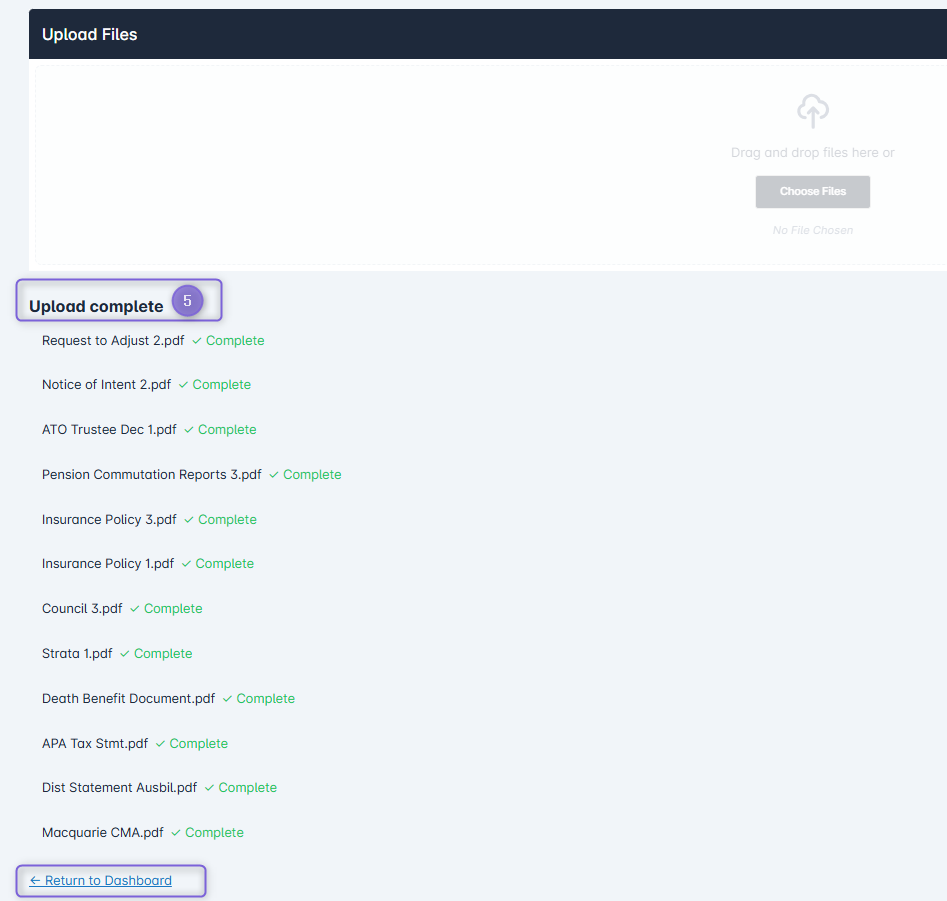Click check mark beside Dist Statement Ausbil.pdf
Screen dimensions: 947x901
[209, 788]
